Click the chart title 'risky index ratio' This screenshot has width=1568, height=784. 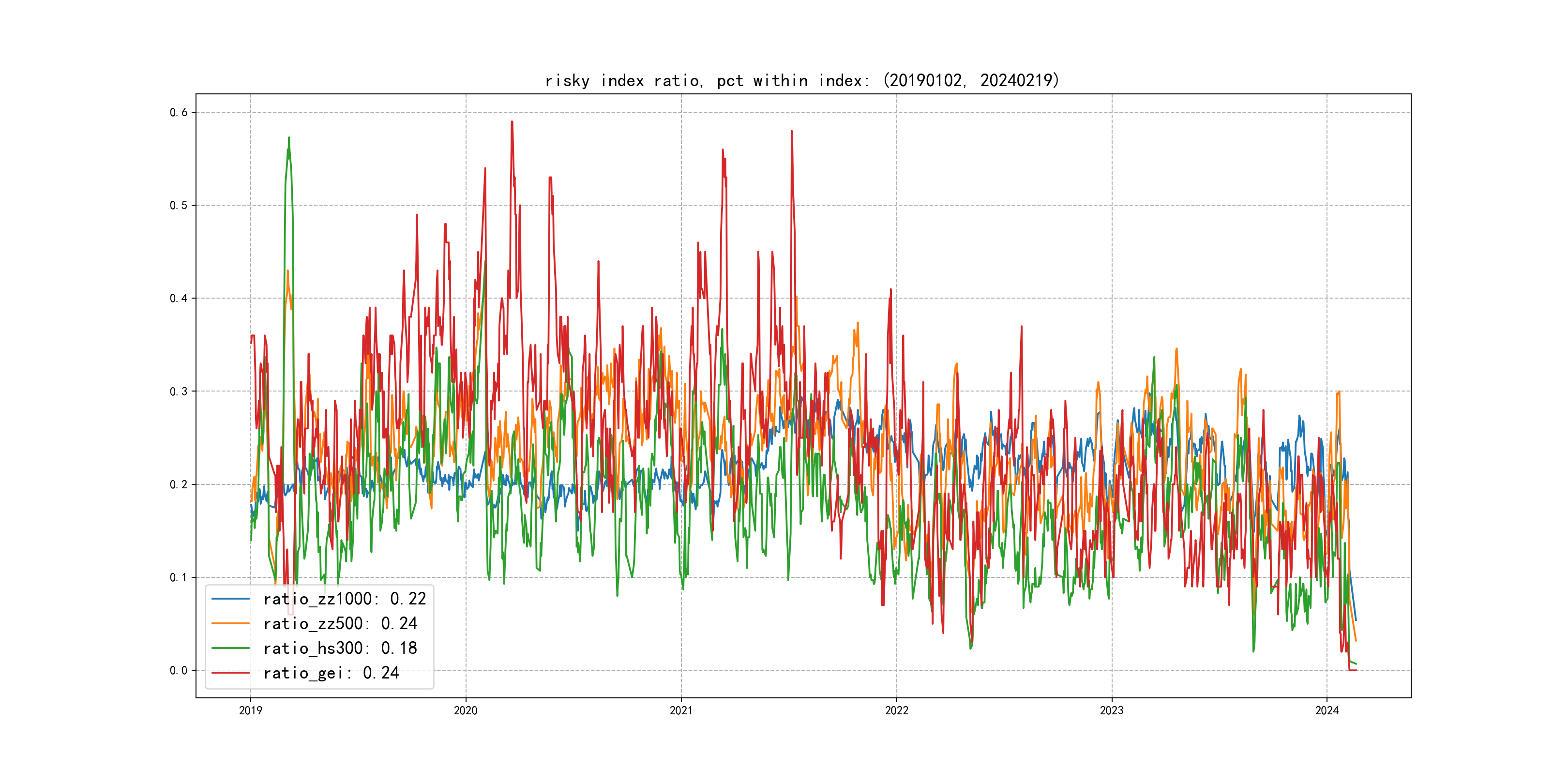point(801,80)
